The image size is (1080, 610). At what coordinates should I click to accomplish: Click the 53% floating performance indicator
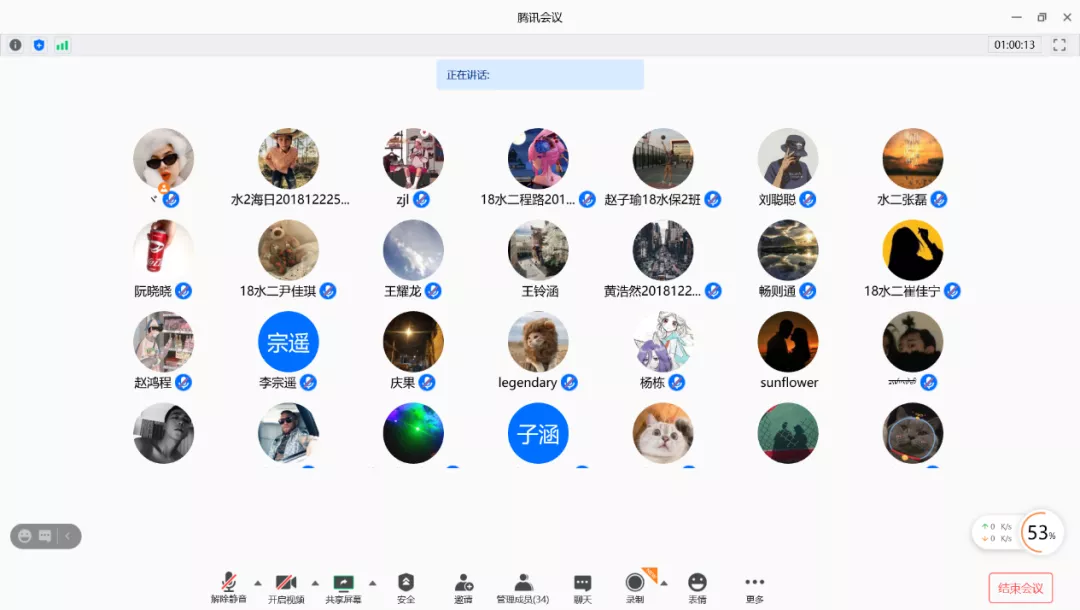1041,533
